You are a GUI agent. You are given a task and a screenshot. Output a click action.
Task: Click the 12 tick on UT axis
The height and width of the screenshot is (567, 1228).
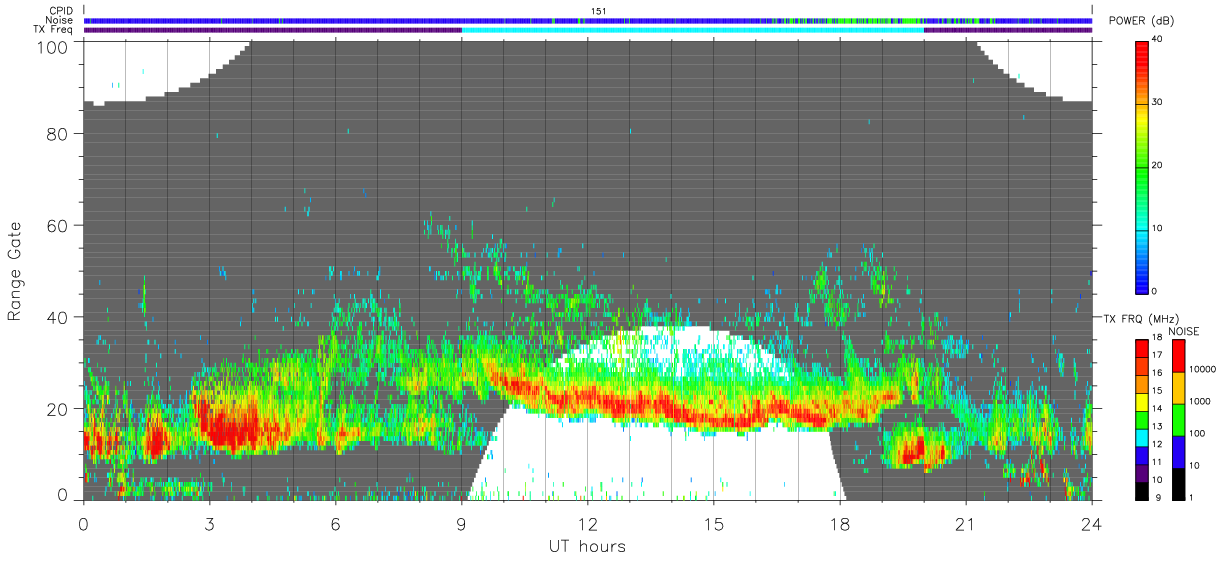pyautogui.click(x=588, y=523)
